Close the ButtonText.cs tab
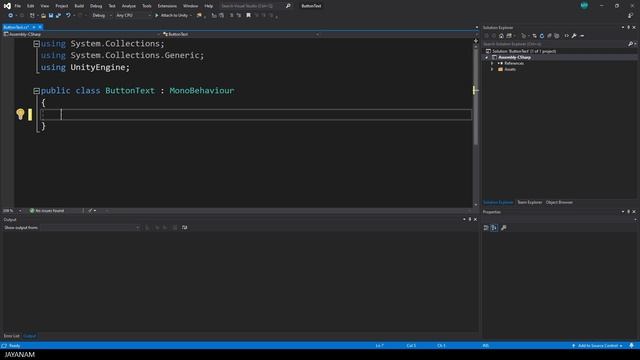640x360 pixels. pyautogui.click(x=40, y=27)
